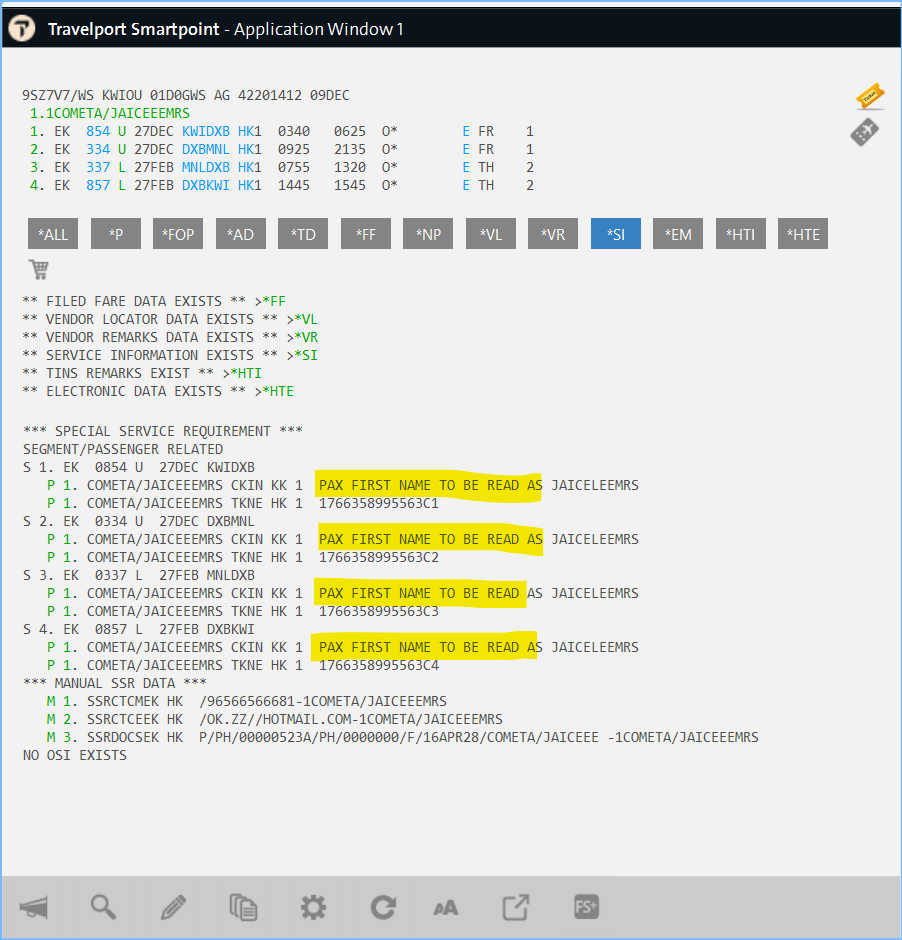
Task: Click blue city pair DXBKWI in segment 4
Action: (x=206, y=185)
